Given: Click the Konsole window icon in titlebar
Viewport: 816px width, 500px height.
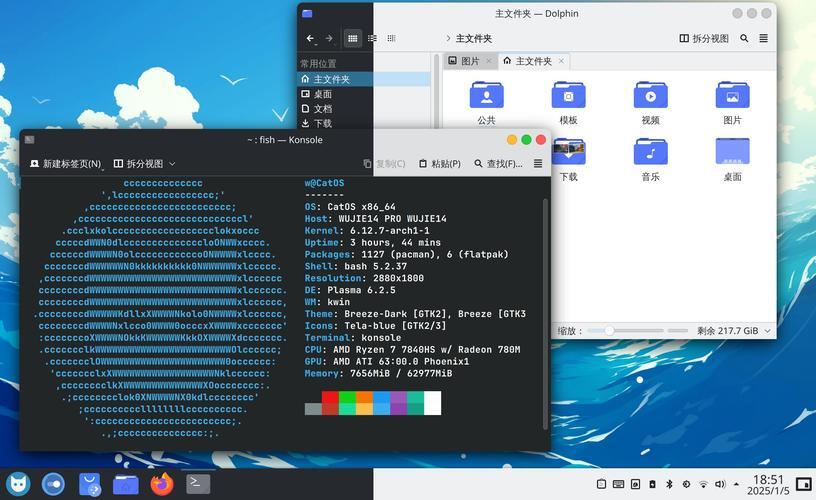Looking at the screenshot, I should tap(30, 139).
